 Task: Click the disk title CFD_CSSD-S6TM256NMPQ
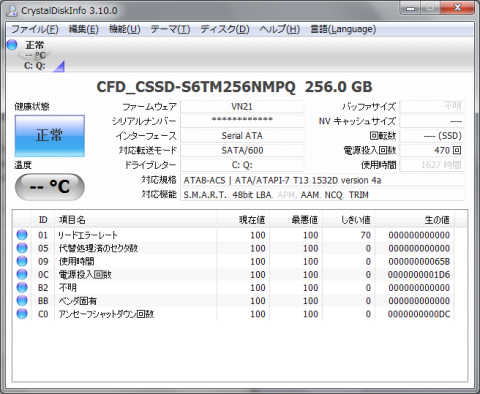(196, 87)
